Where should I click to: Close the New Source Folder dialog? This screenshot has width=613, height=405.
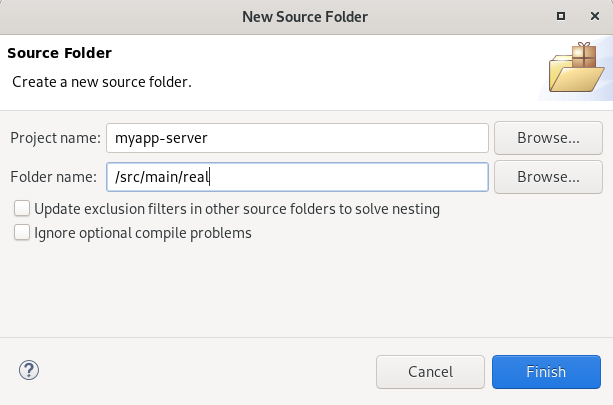click(595, 16)
